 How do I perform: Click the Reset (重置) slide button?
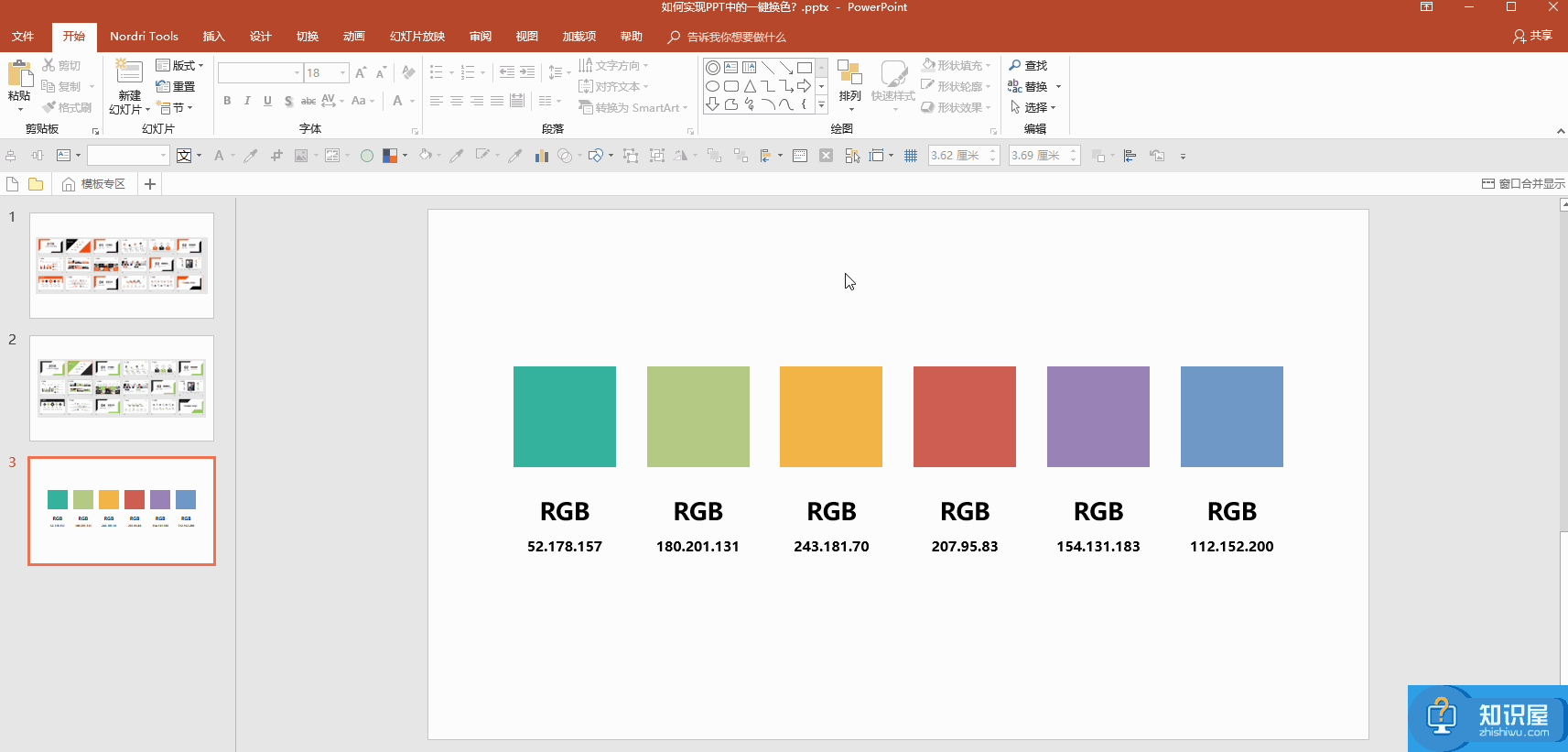pos(176,86)
